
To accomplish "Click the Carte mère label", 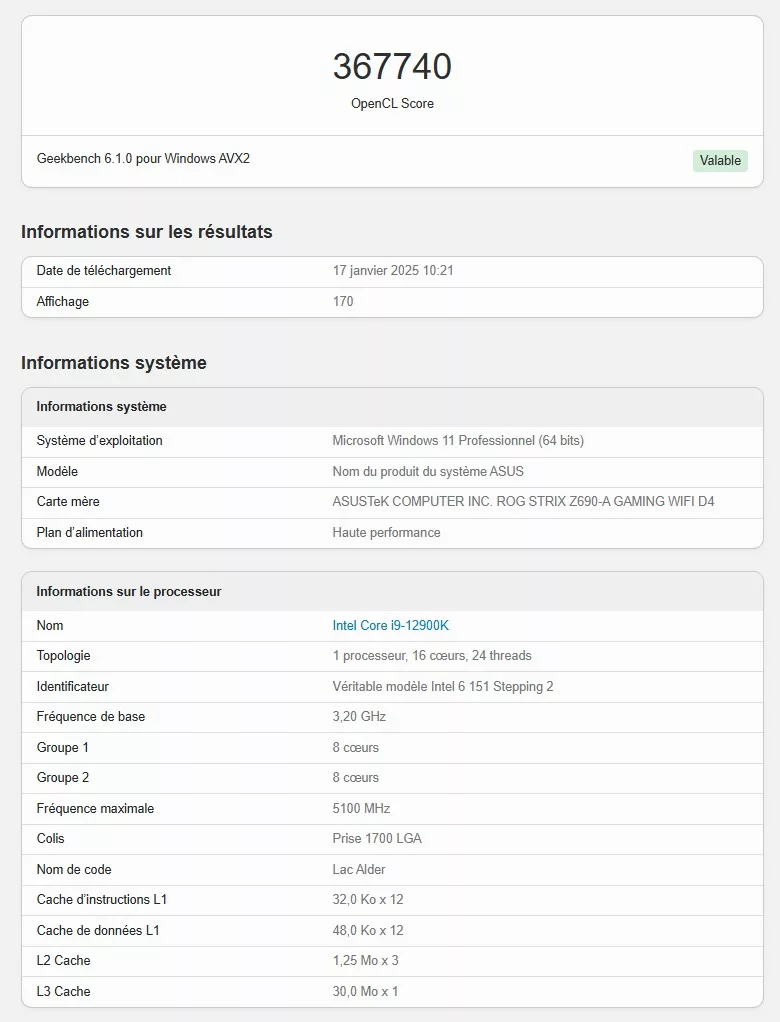I will tap(68, 501).
